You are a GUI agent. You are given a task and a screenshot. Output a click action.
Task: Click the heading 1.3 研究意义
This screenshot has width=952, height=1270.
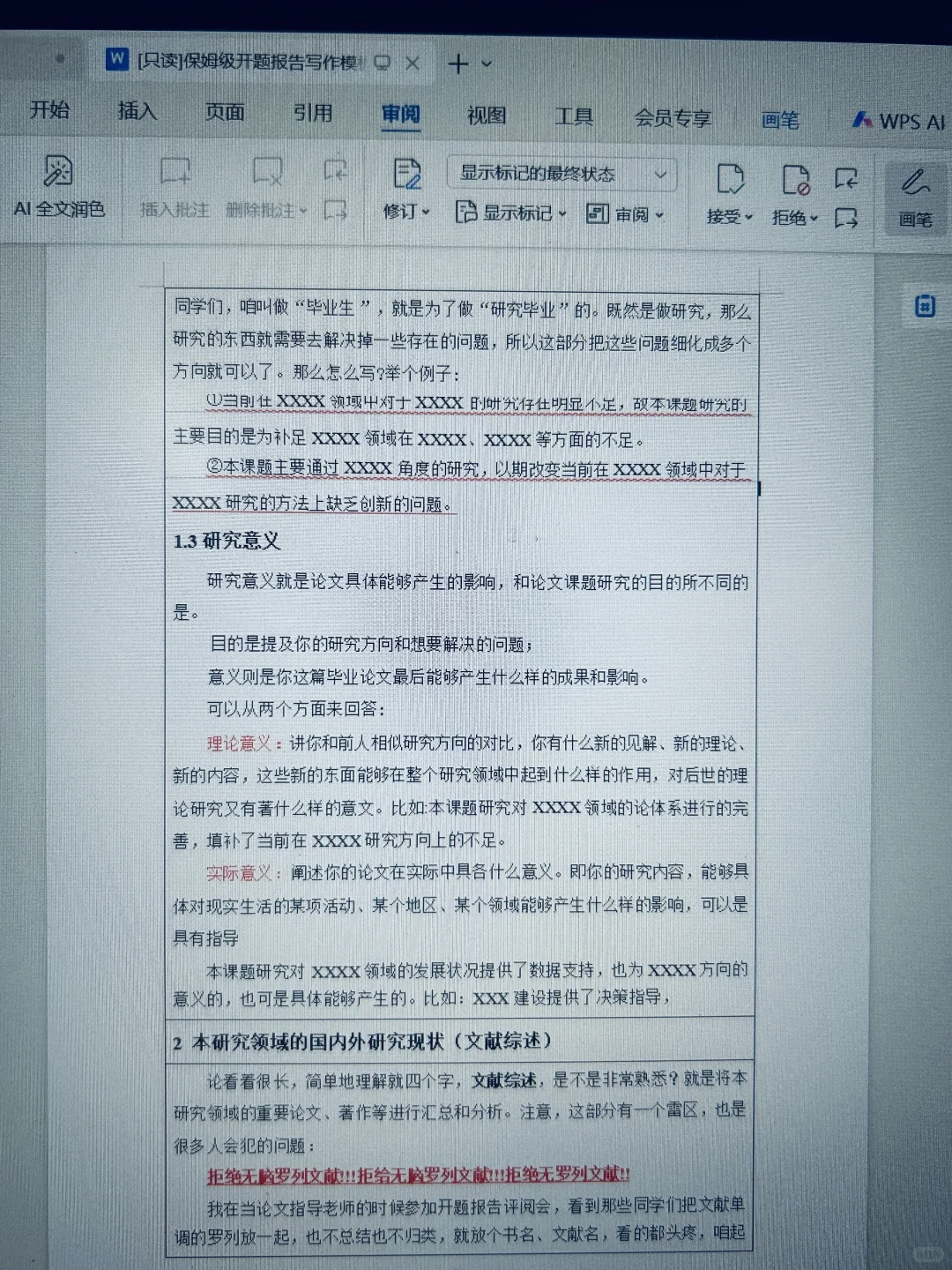(227, 541)
